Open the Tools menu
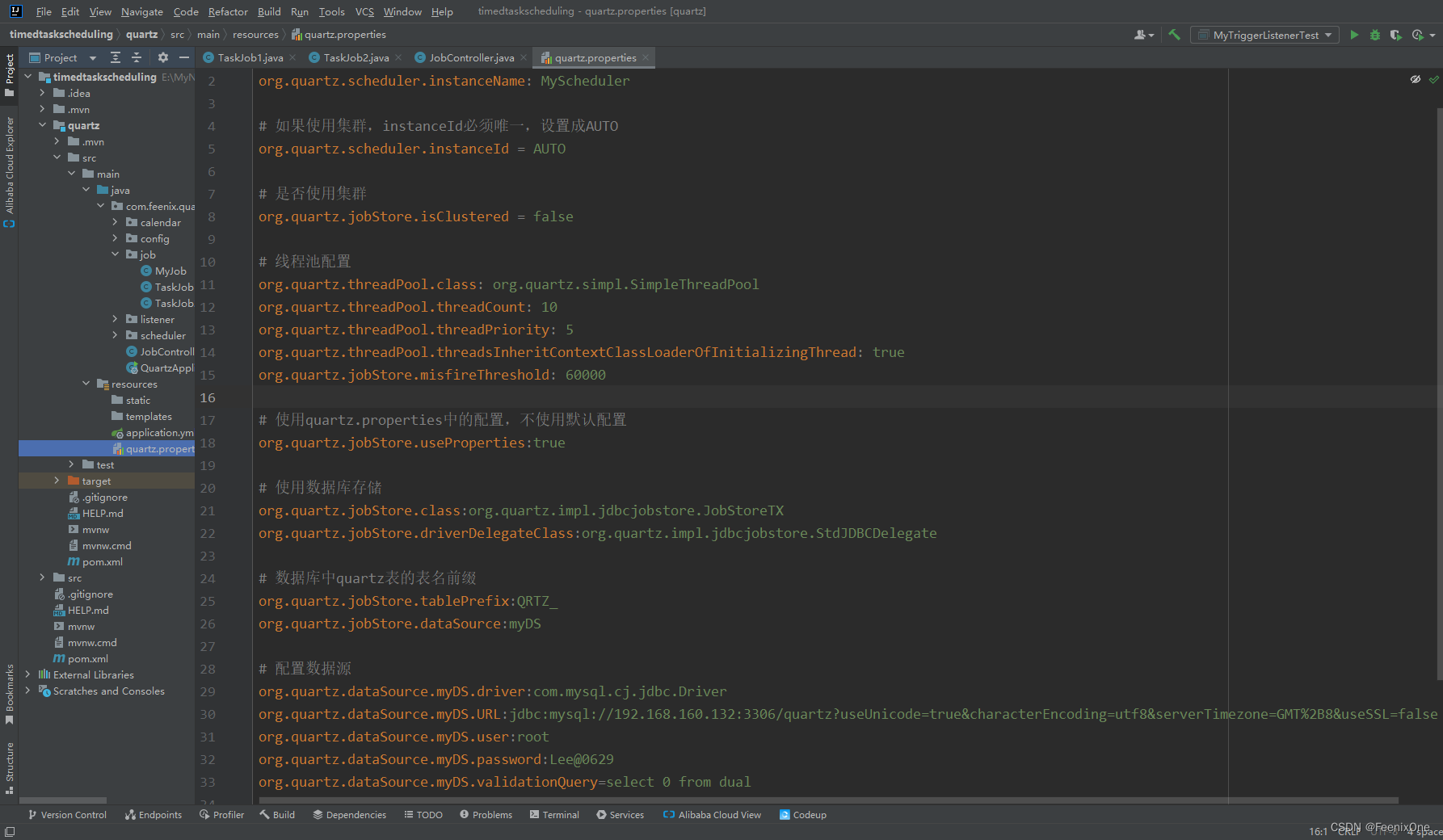The image size is (1443, 840). (x=331, y=11)
